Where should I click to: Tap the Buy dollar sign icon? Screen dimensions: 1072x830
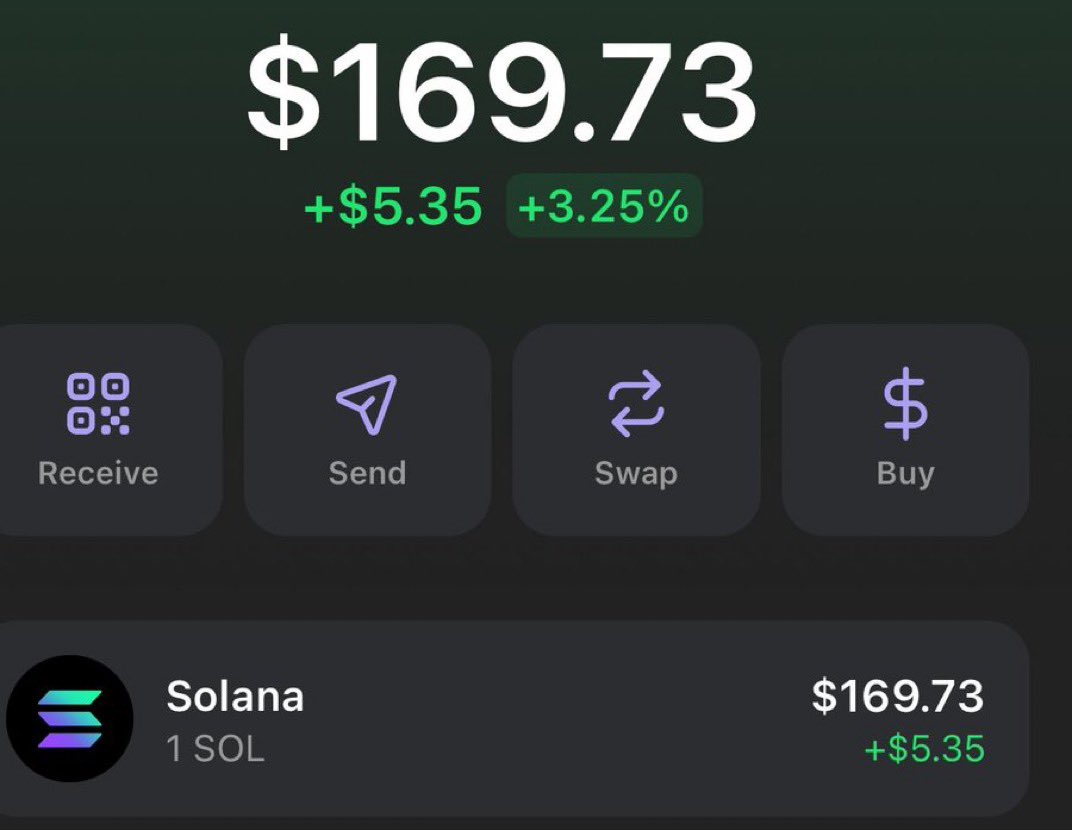[905, 403]
